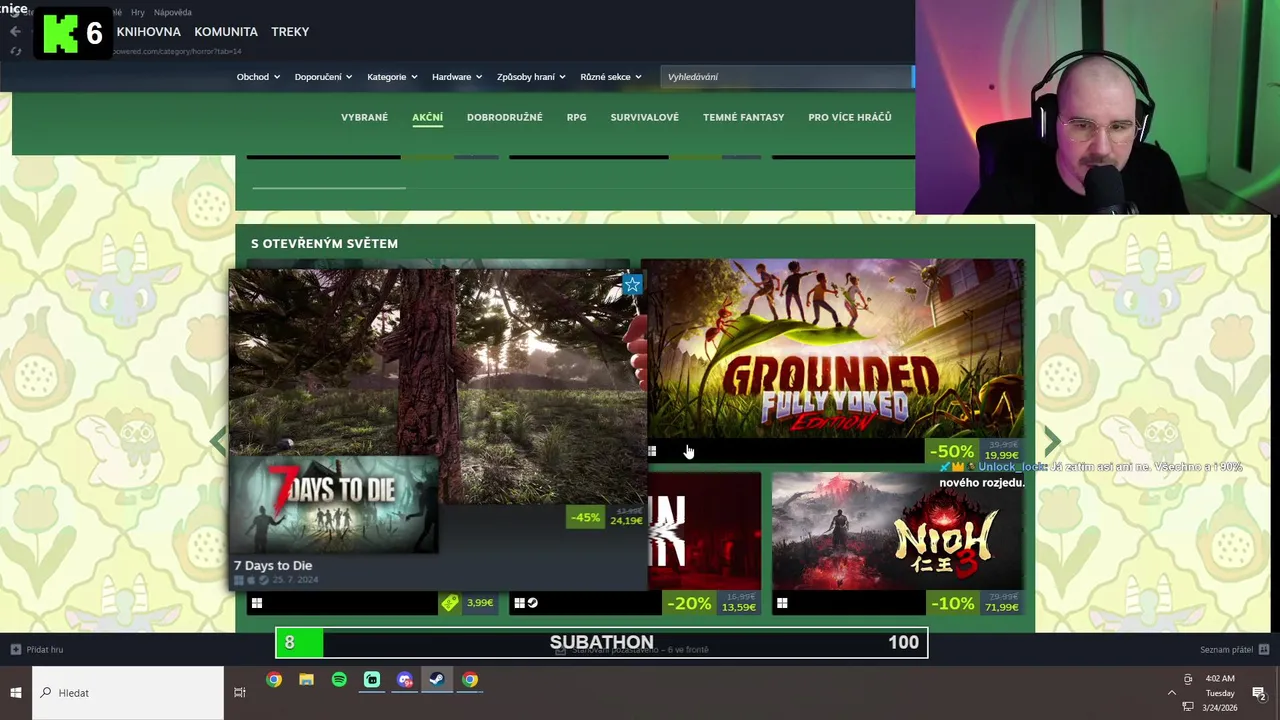This screenshot has width=1280, height=720.
Task: Open the 7 Days to Die capsule image
Action: pyautogui.click(x=335, y=505)
